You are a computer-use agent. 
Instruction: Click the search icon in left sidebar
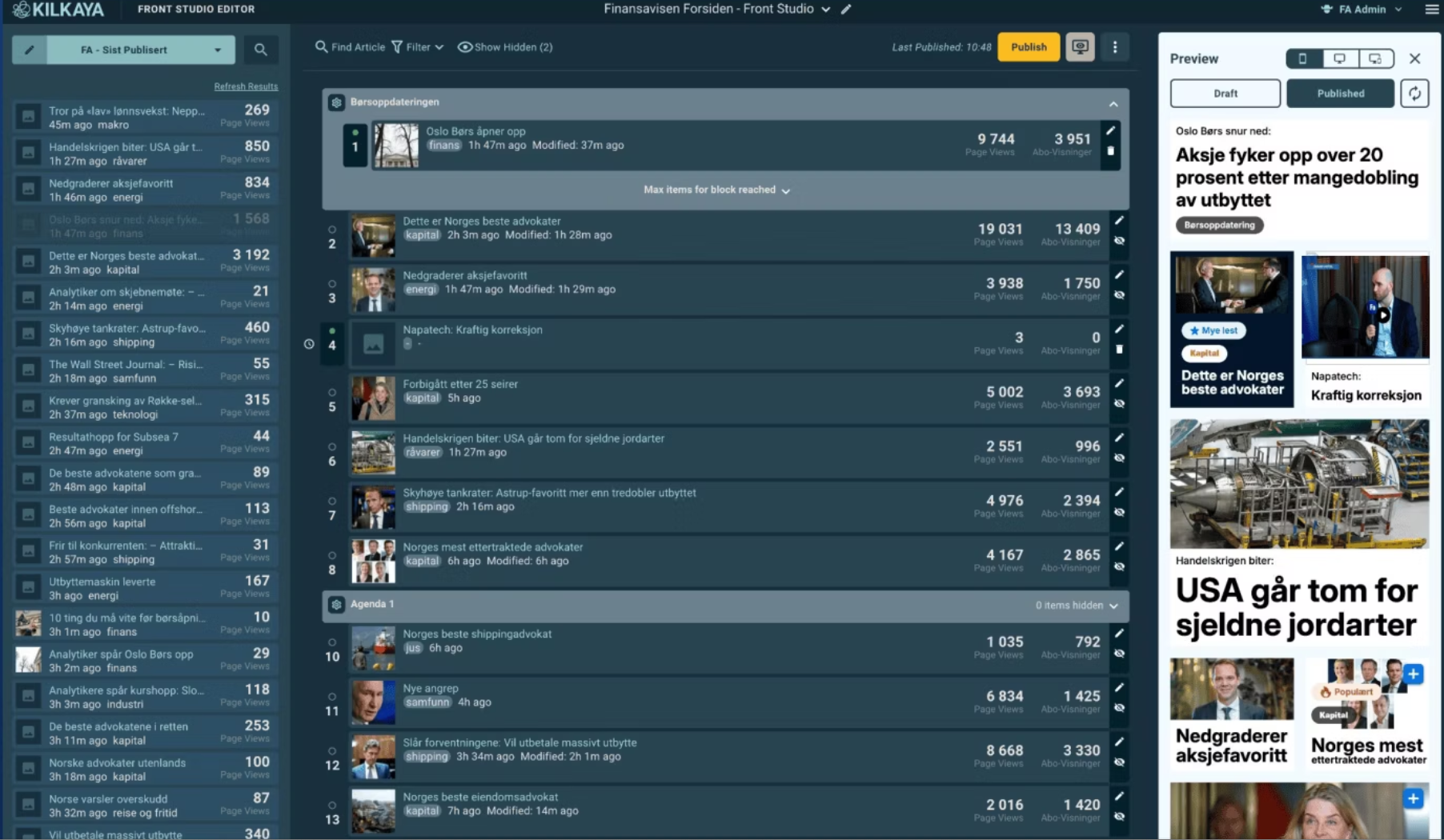(x=260, y=50)
